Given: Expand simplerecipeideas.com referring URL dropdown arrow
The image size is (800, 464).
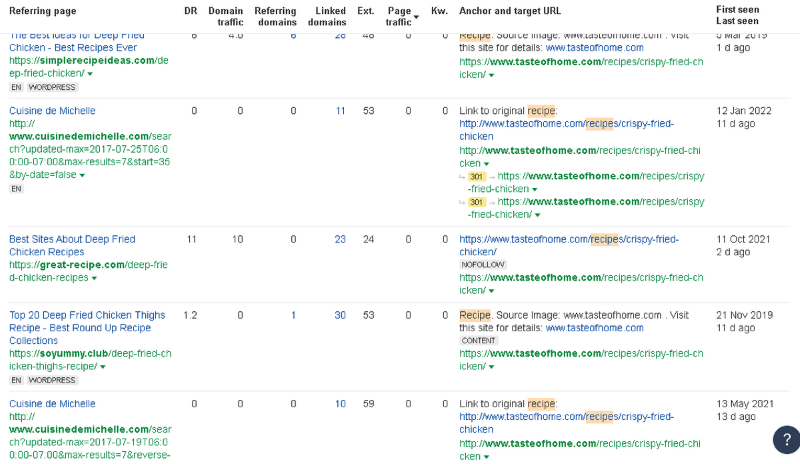Looking at the screenshot, I should coord(90,74).
